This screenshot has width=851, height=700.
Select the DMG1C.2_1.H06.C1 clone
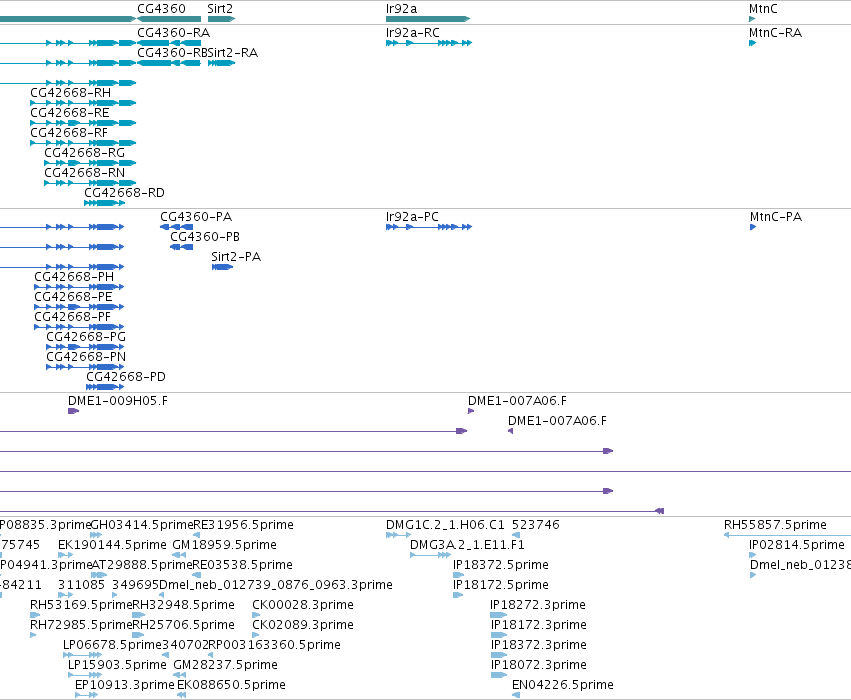445,525
